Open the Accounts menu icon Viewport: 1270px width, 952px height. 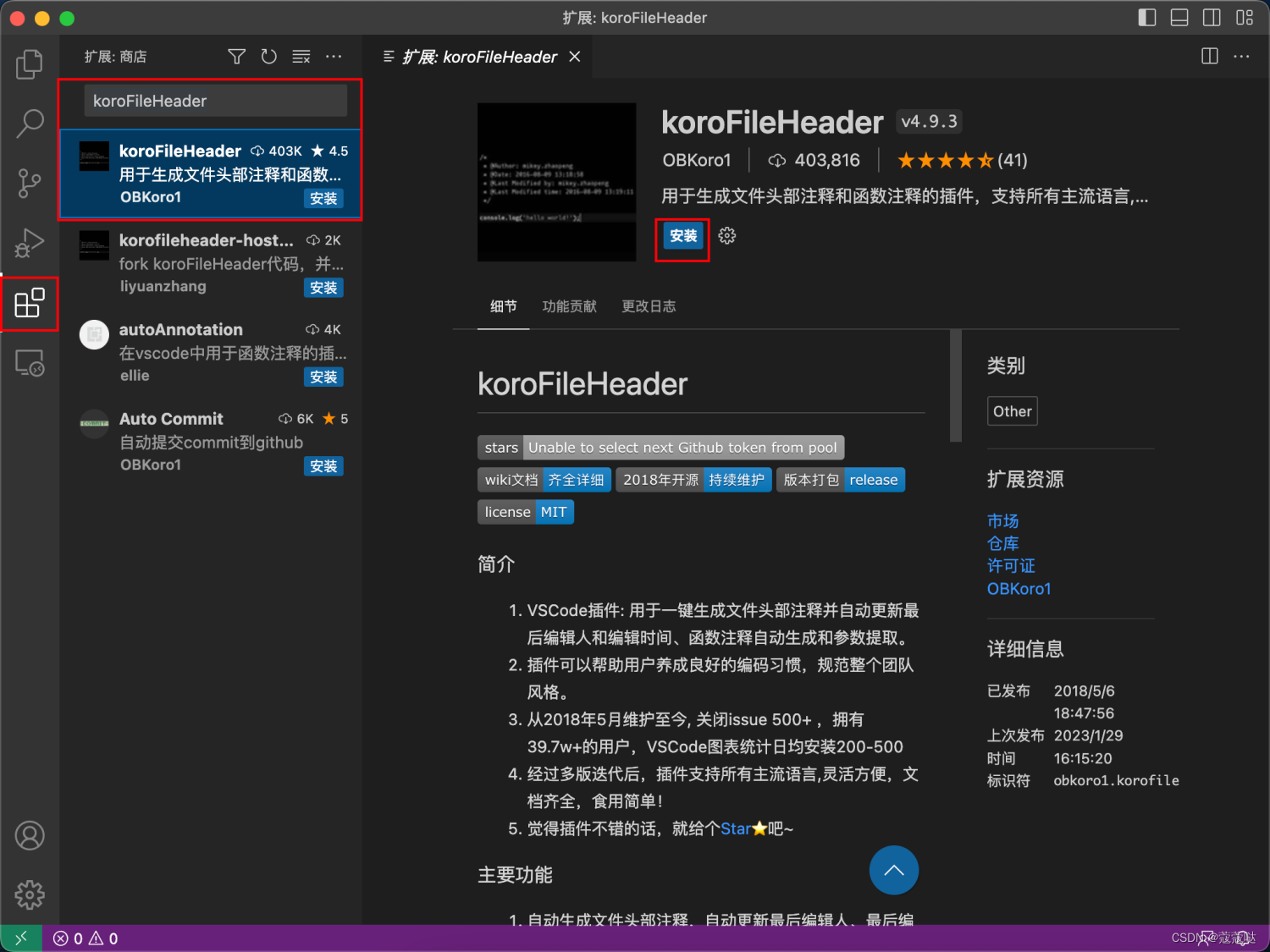pyautogui.click(x=30, y=835)
